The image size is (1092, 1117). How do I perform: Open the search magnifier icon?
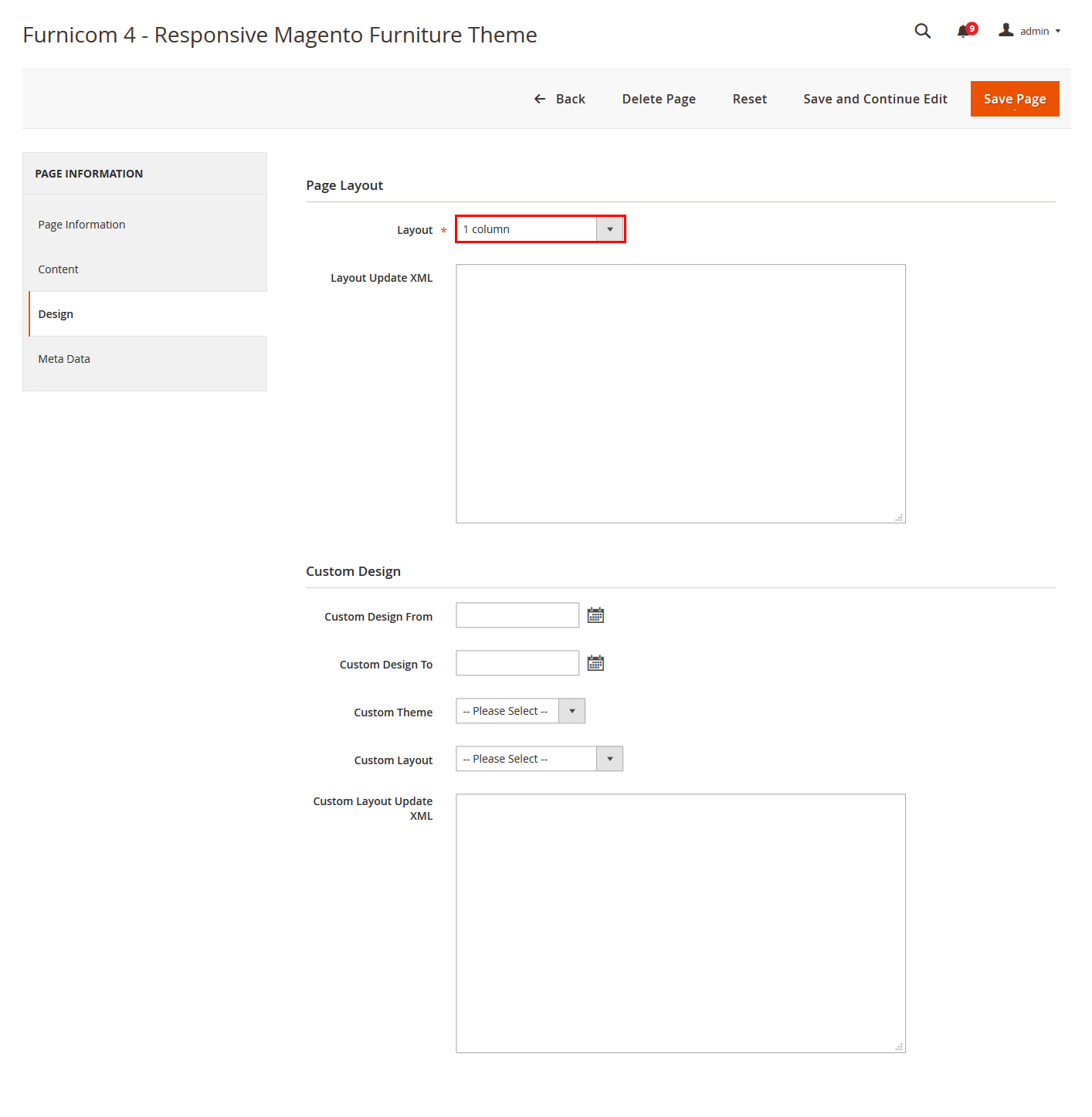pos(922,31)
